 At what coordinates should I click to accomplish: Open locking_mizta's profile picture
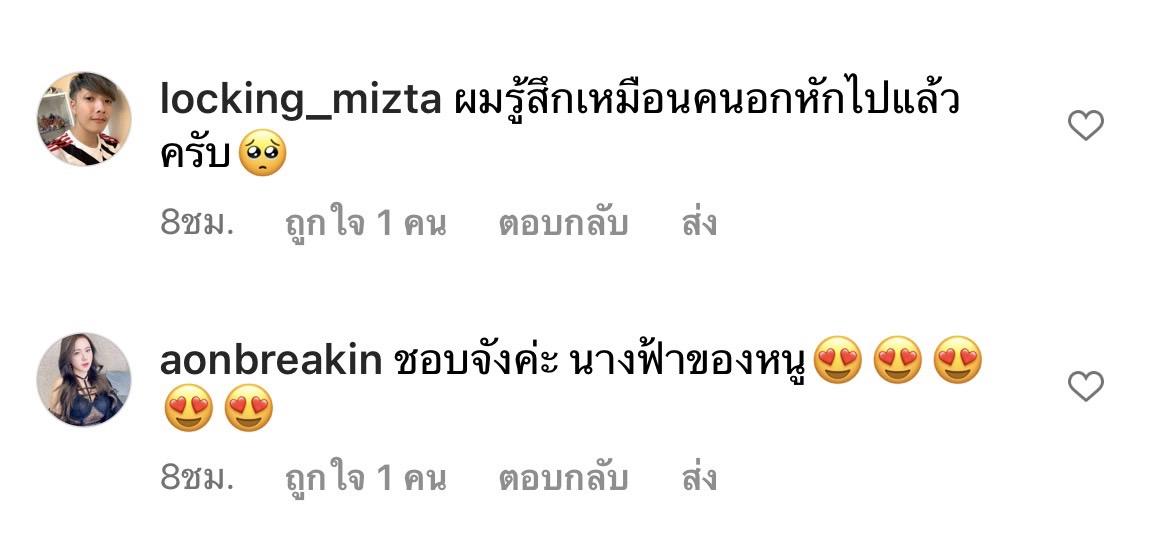click(x=84, y=118)
